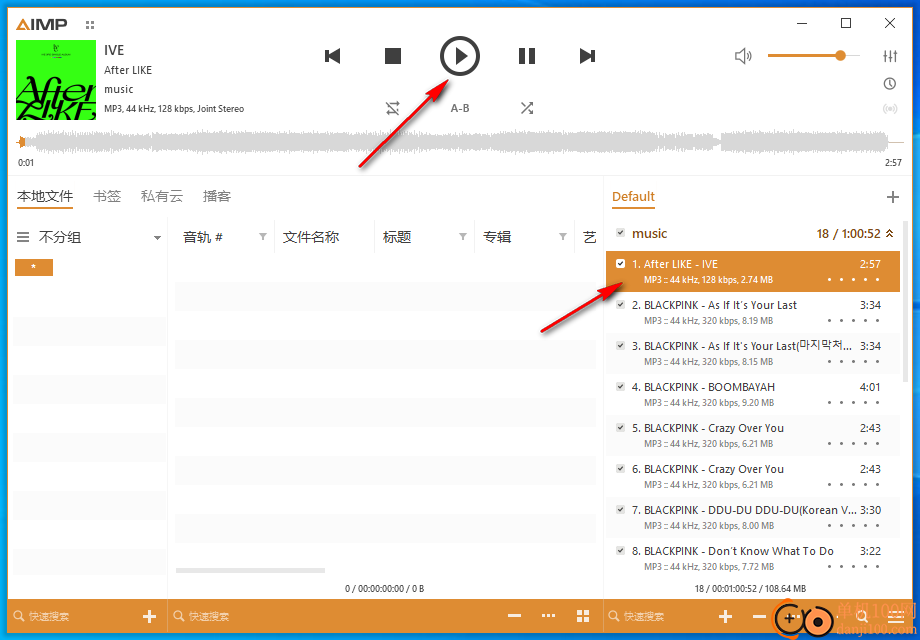Click rating dots of After LIKE track
This screenshot has width=920, height=640.
[854, 280]
